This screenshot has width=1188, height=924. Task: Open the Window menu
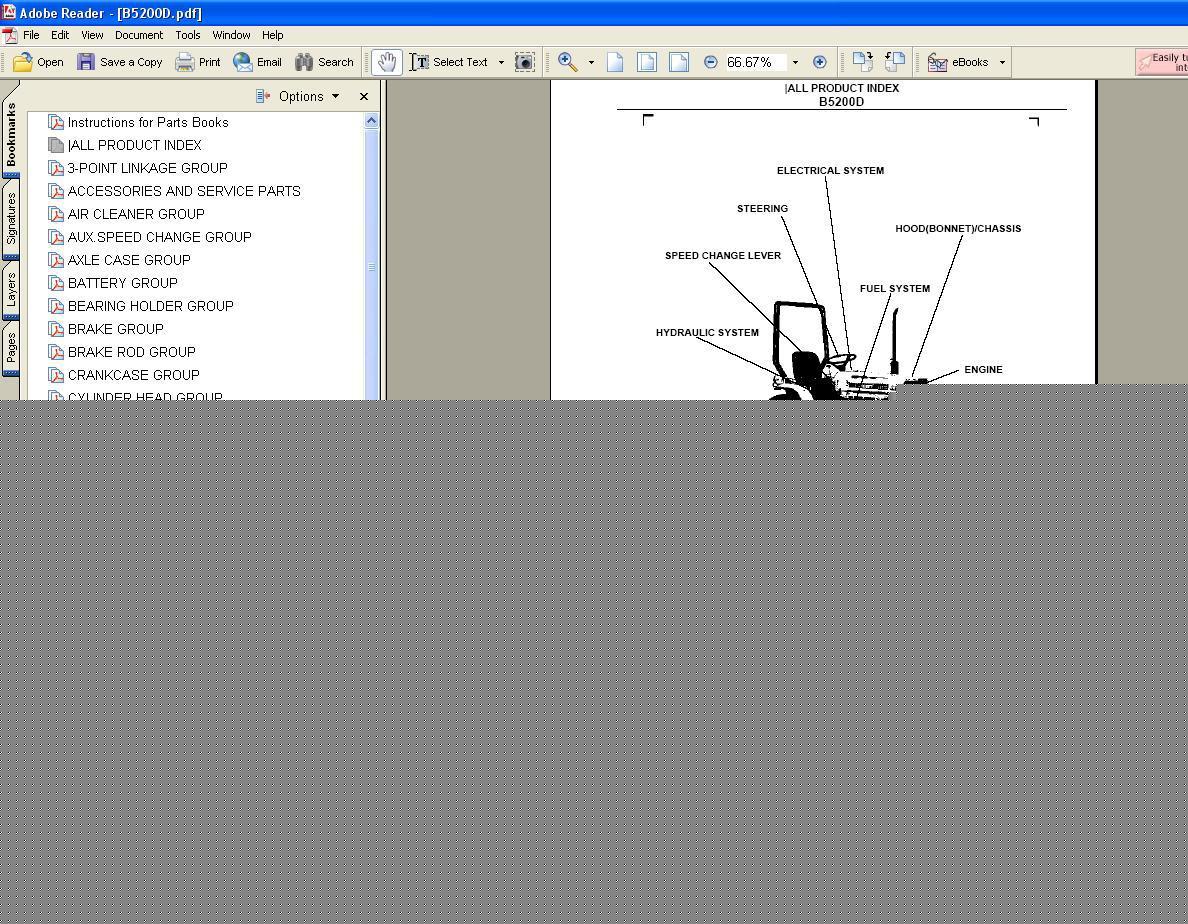pos(231,36)
